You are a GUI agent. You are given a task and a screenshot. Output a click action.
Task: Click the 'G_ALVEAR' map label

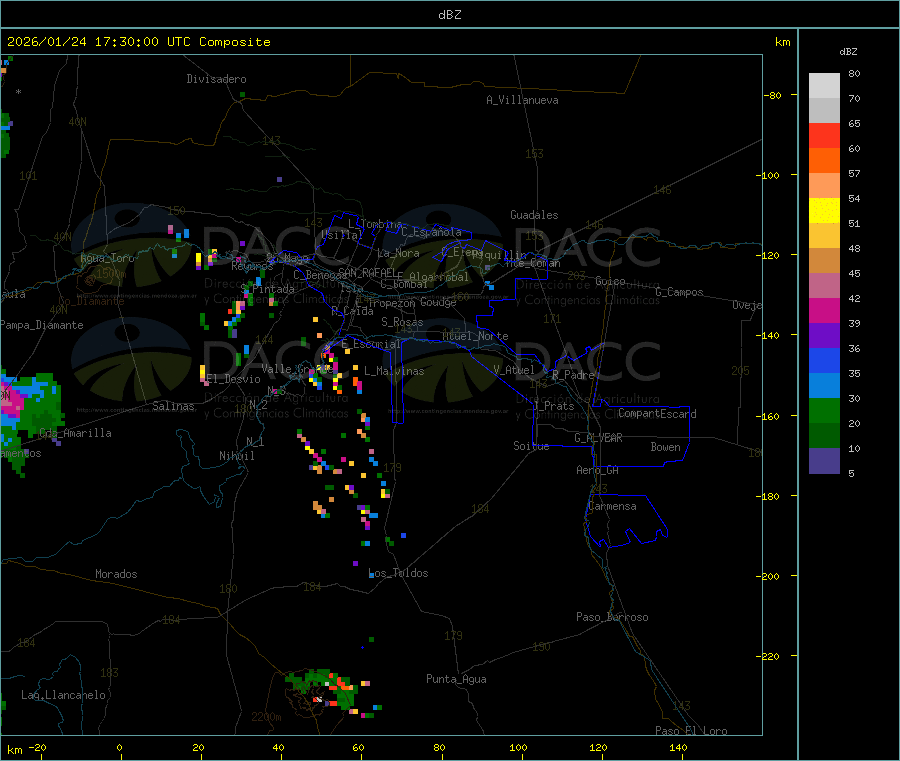598,438
